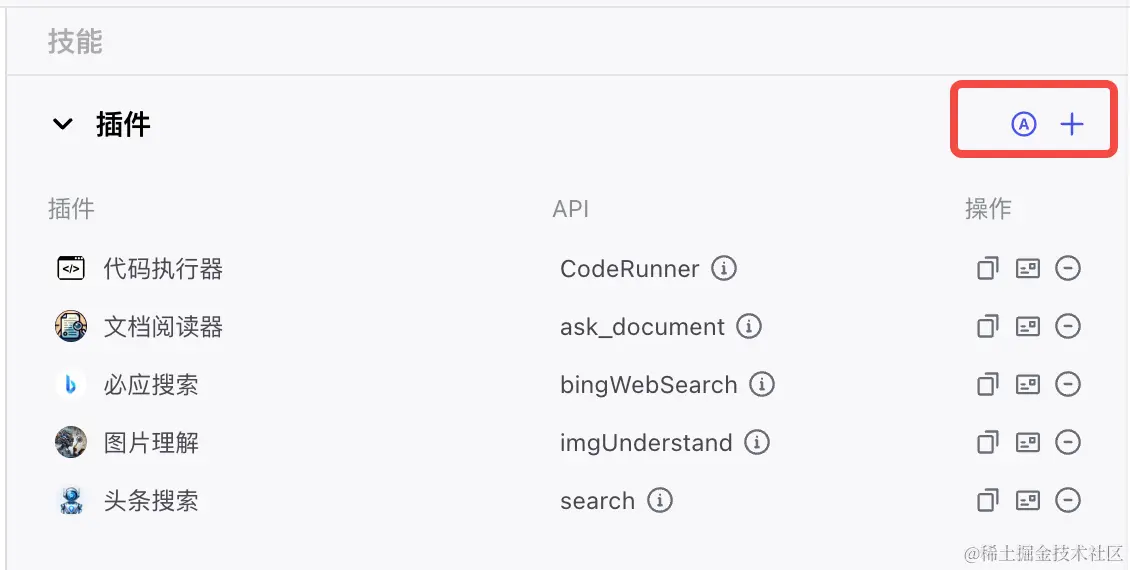Viewport: 1130px width, 570px height.
Task: Click the 必应搜索 plugin name
Action: [x=151, y=384]
